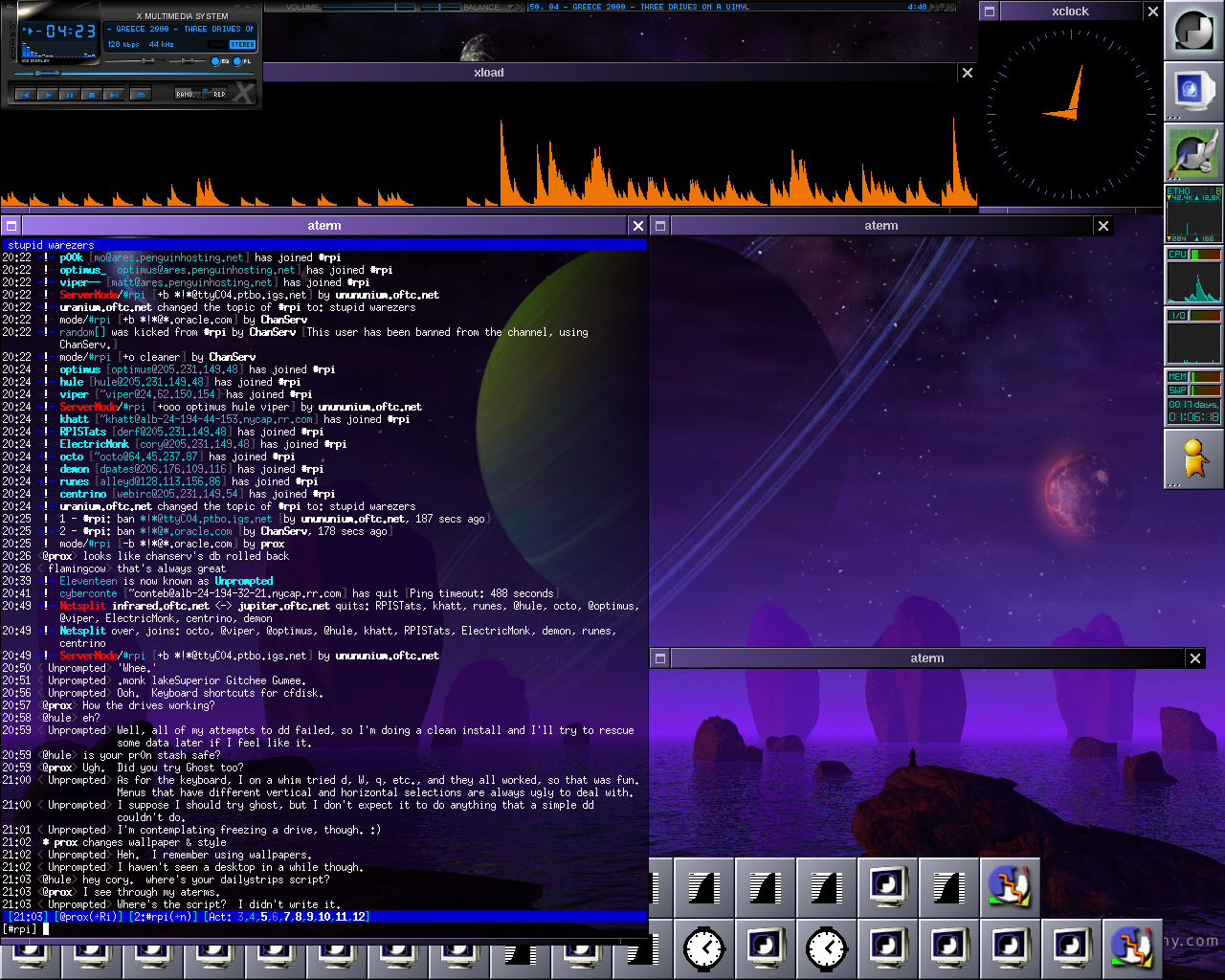
Task: Click 'cyberconte' quit message nickname
Action: click(88, 593)
